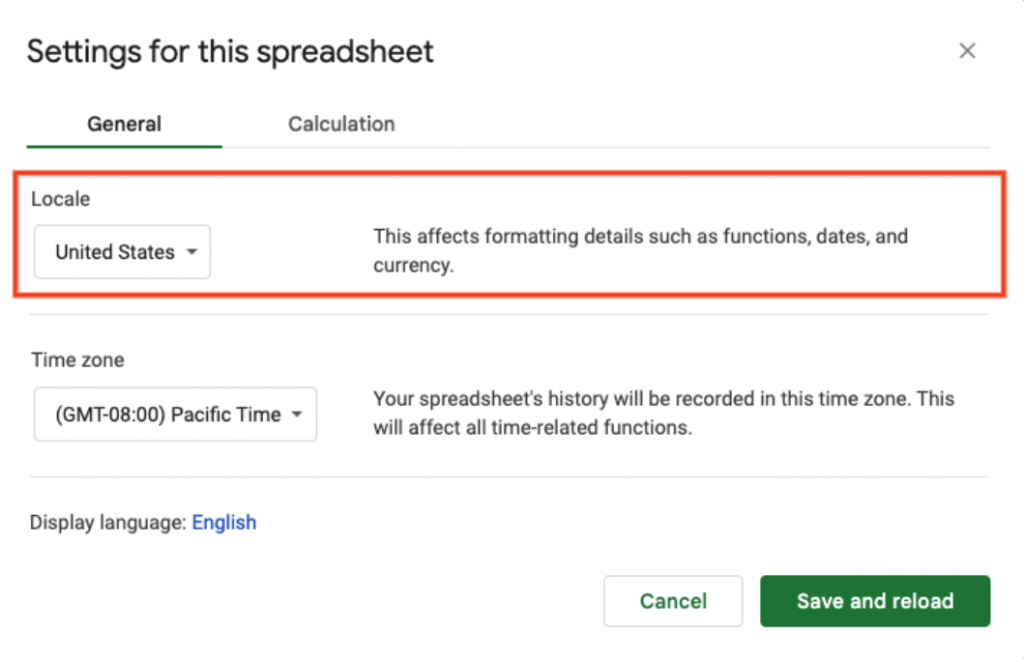Screen dimensions: 1024x659
Task: Open the United States locale dropdown
Action: (x=122, y=252)
